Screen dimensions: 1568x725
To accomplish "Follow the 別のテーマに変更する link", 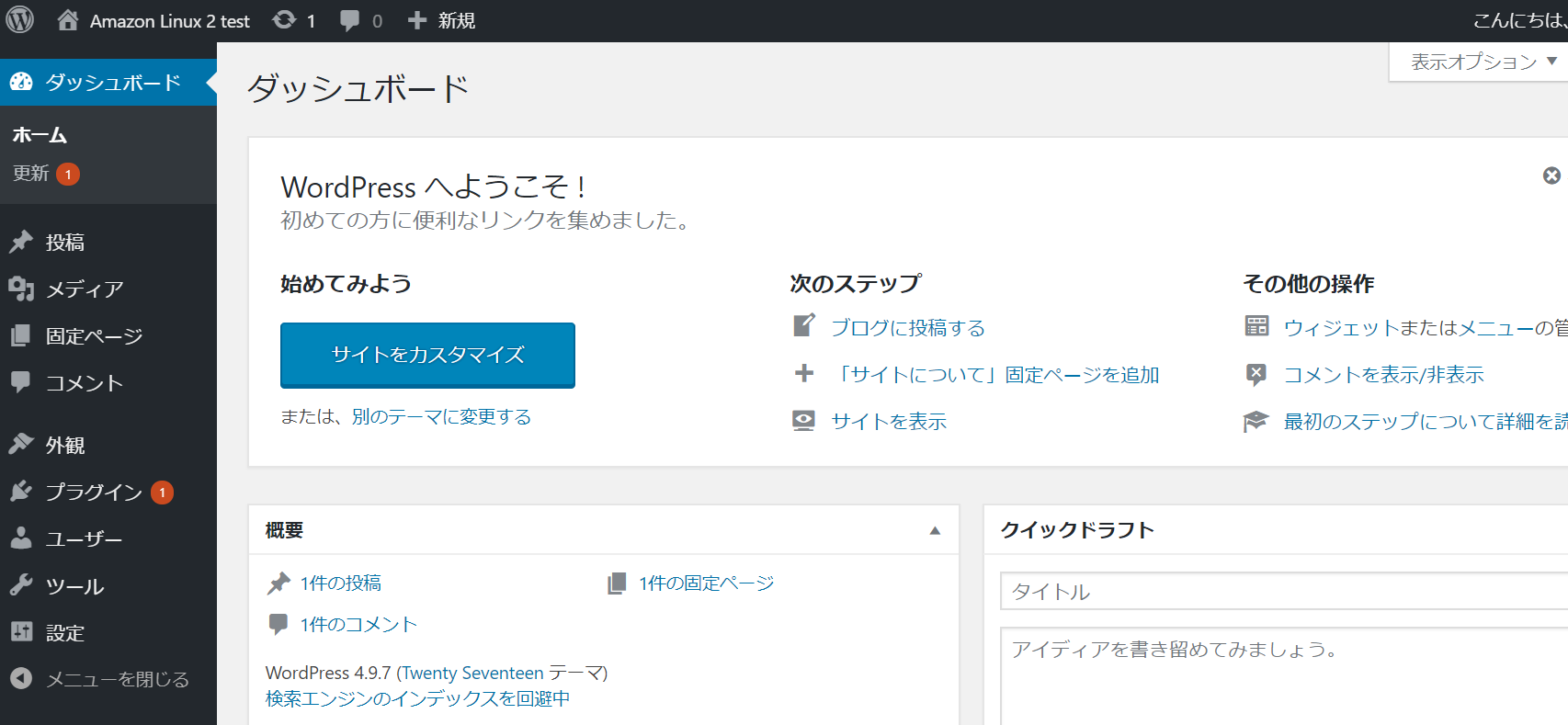I will tap(441, 416).
